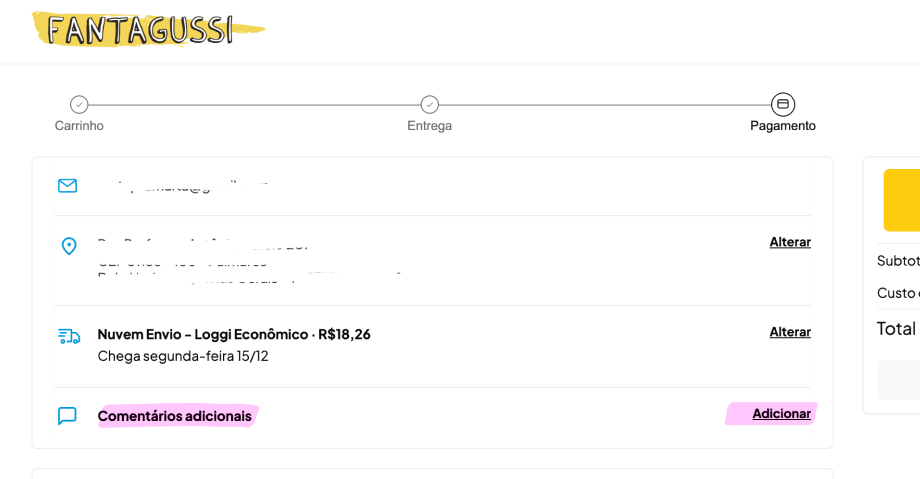Click Adicionar to add comments

point(781,414)
